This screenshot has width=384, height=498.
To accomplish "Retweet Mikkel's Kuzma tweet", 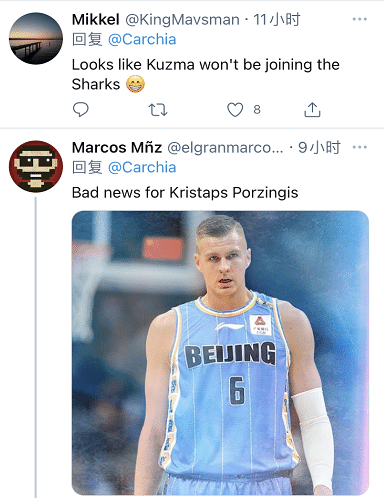I will (x=158, y=110).
